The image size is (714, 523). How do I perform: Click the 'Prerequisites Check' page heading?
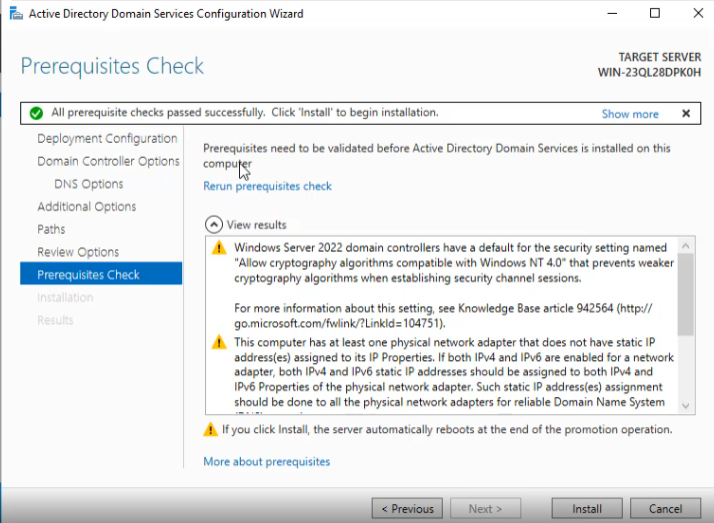tap(112, 66)
